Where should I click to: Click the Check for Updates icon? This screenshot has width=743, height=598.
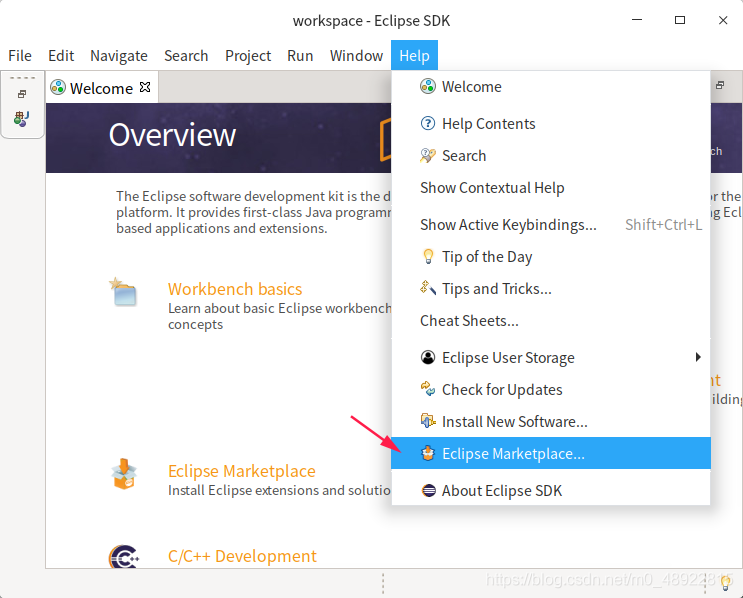click(428, 390)
